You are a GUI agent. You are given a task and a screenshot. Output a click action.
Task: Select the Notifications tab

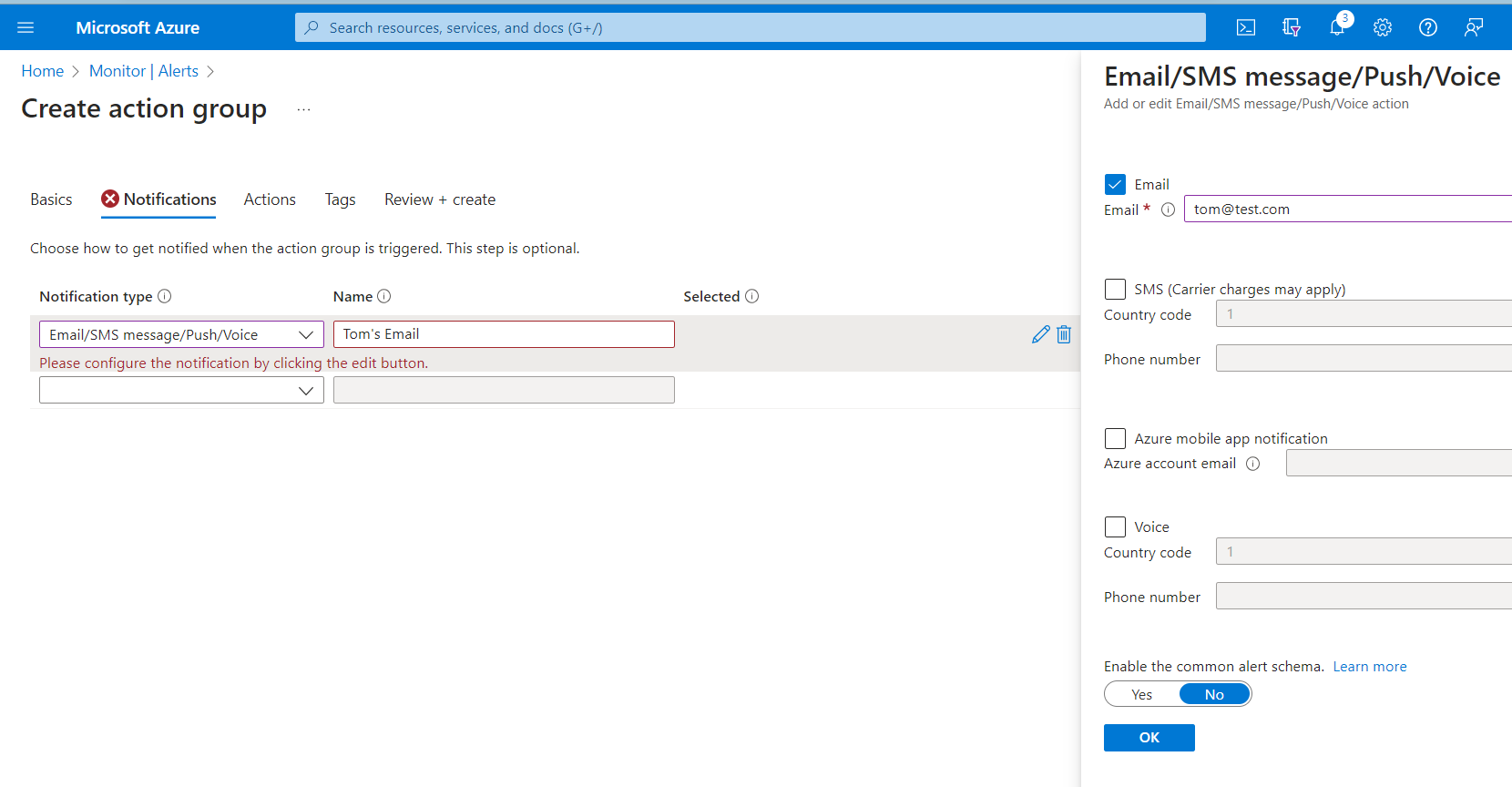158,199
